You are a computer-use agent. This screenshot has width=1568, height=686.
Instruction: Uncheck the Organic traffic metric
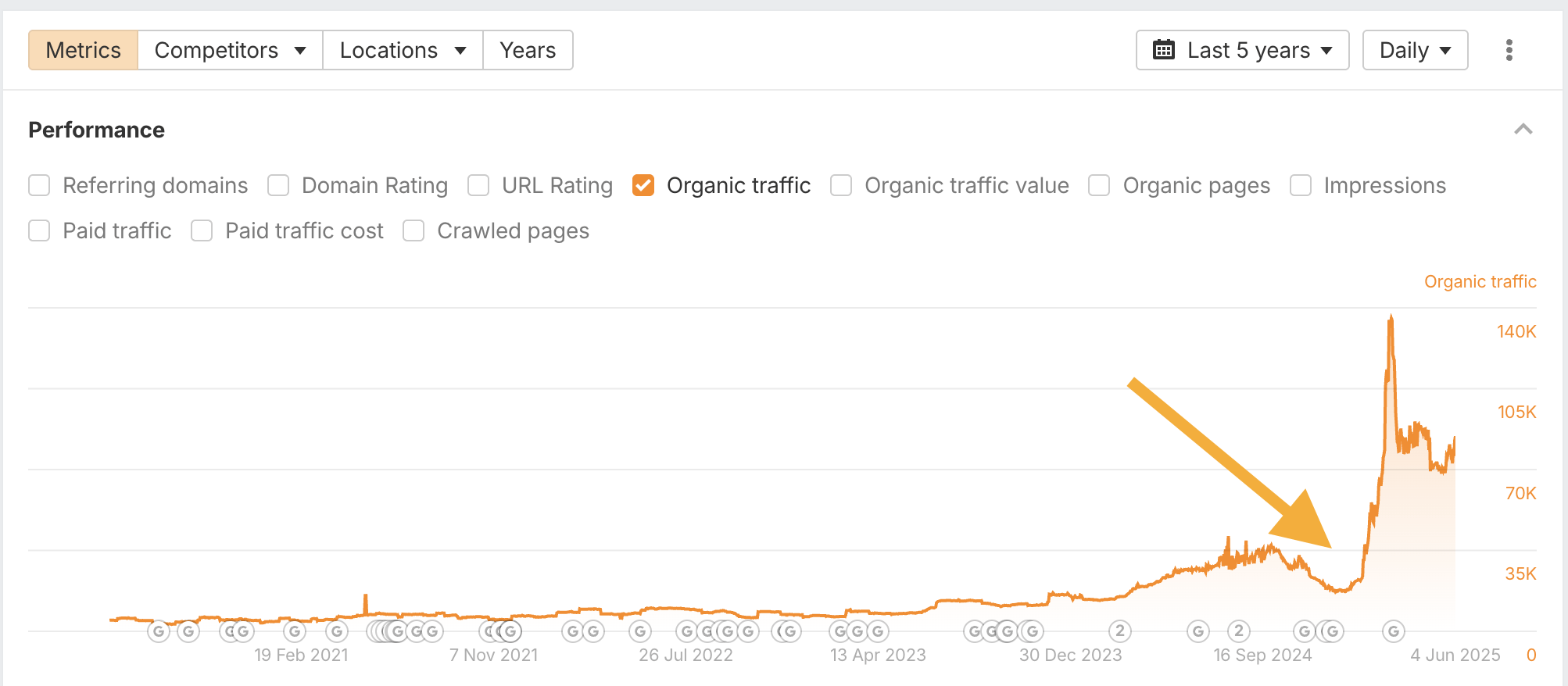[x=643, y=185]
